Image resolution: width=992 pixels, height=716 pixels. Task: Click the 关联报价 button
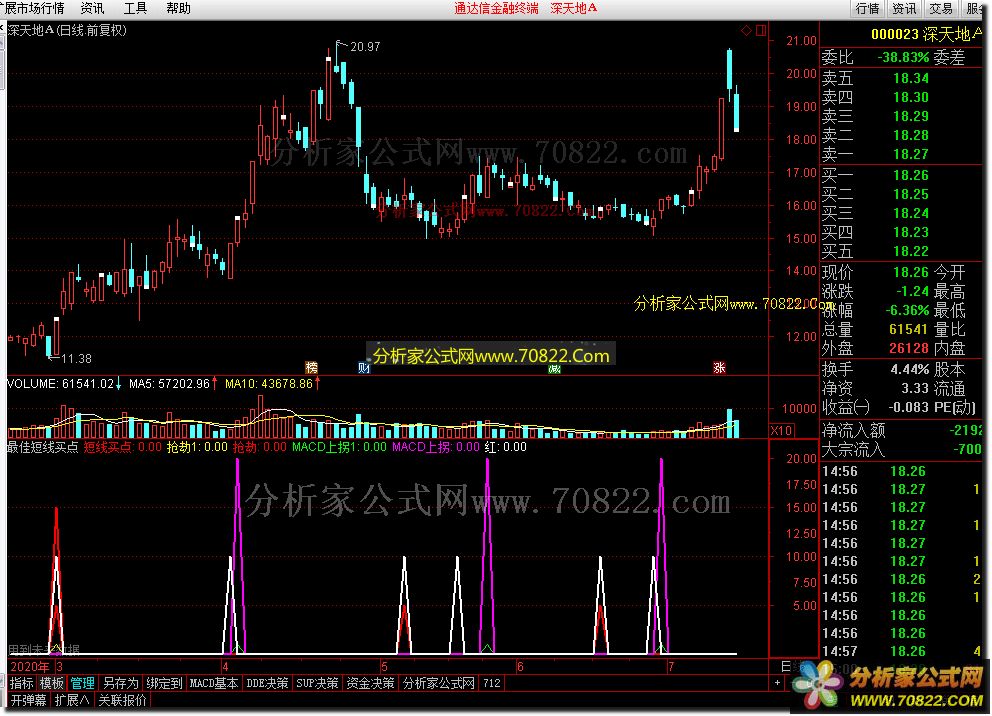[122, 700]
